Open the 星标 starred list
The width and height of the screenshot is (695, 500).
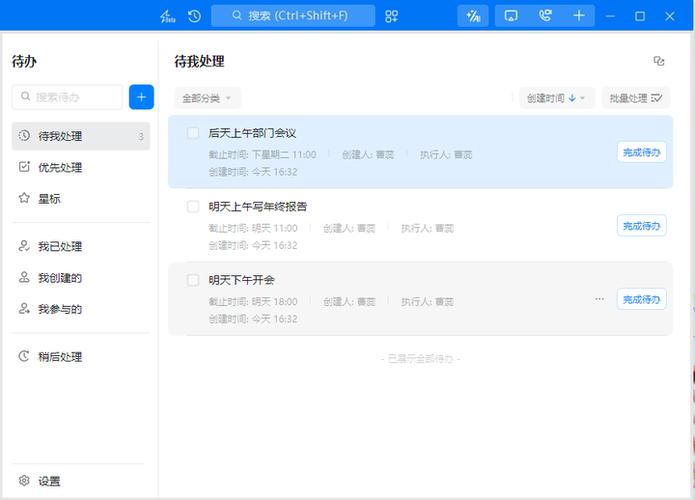pyautogui.click(x=81, y=199)
